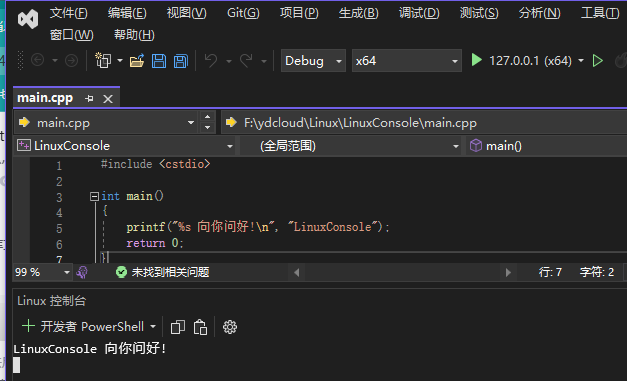Click the horizontal scrollbar left arrow
This screenshot has height=381, width=627.
coord(297,272)
